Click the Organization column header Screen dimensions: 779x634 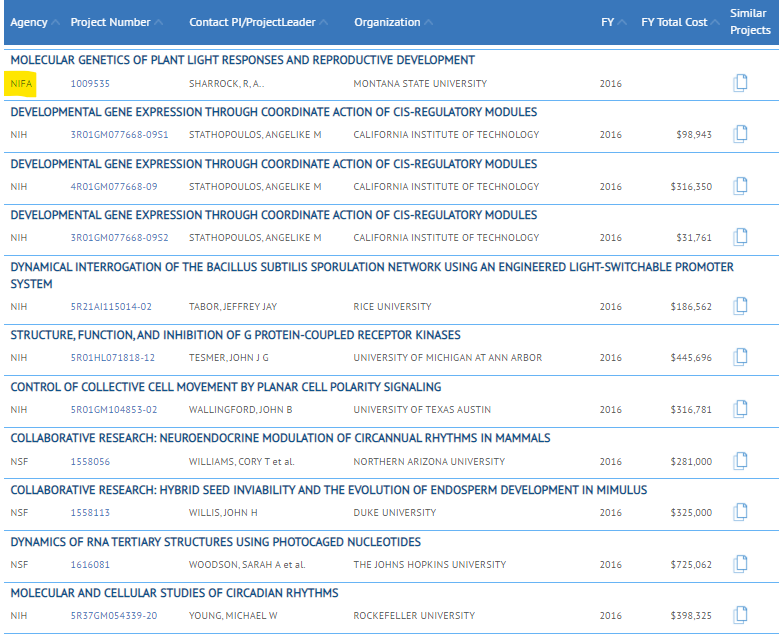point(387,22)
